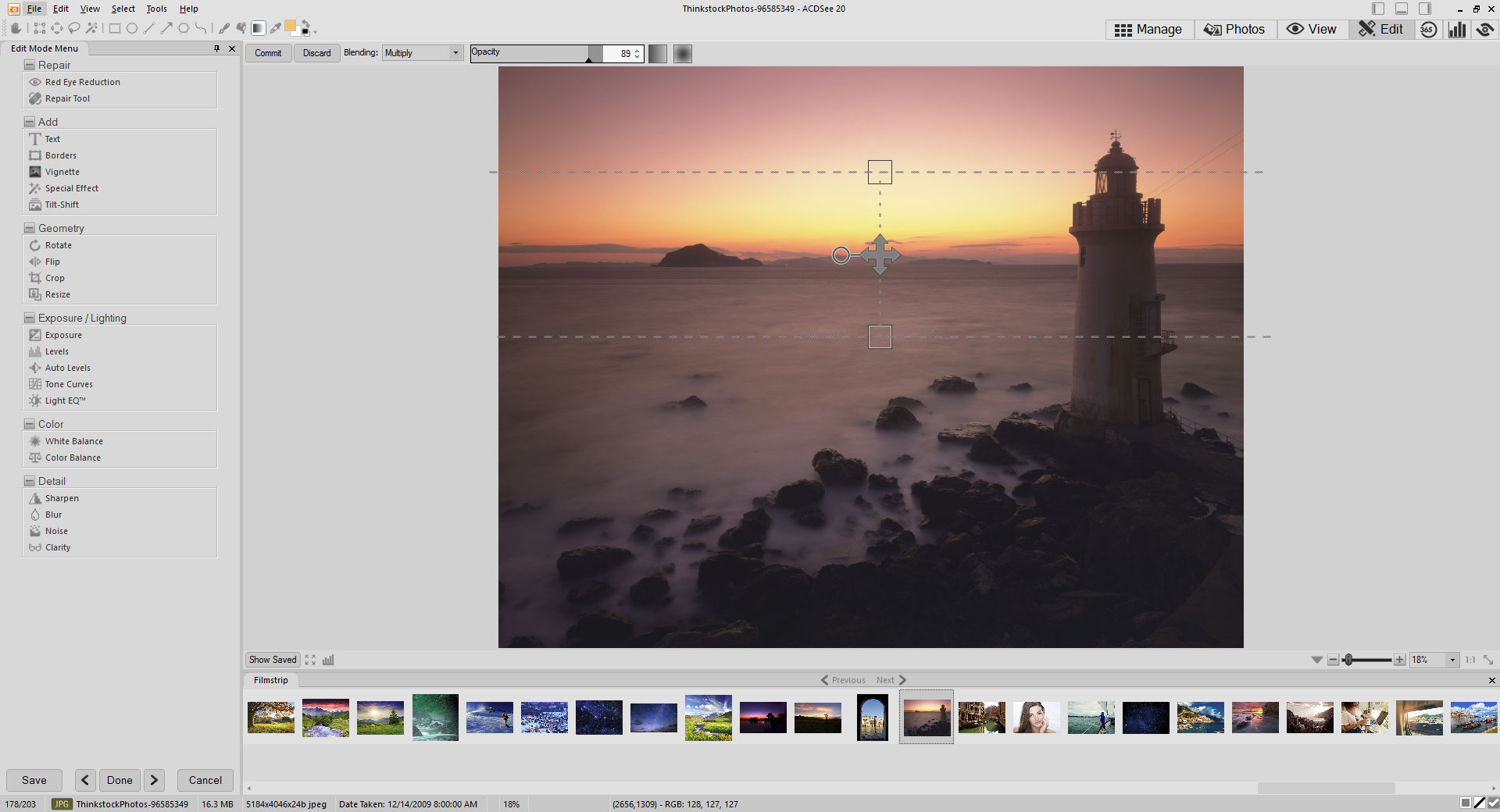Open the zoom percentage dropdown
Screen dimensions: 1500x812
pyautogui.click(x=1452, y=660)
